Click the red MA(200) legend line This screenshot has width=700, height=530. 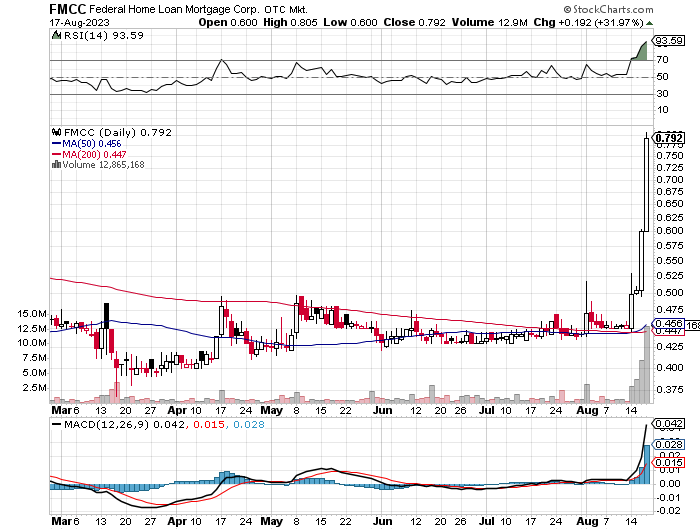tap(57, 154)
